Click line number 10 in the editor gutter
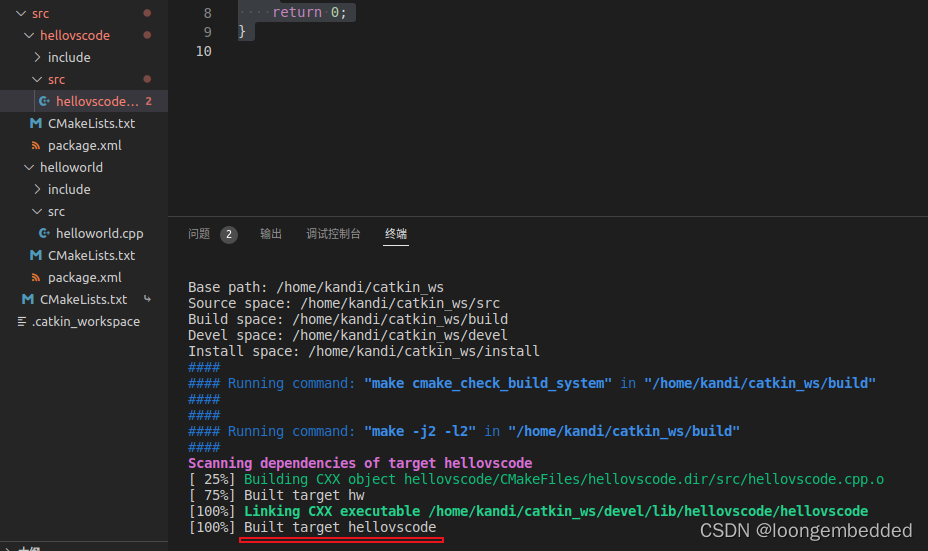This screenshot has height=551, width=928. click(204, 51)
